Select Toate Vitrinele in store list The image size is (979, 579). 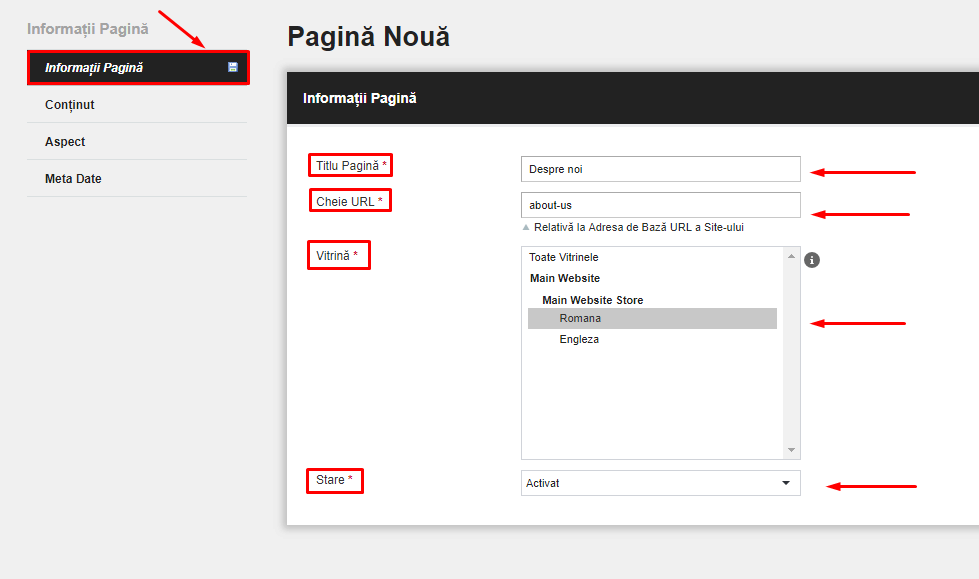[652, 257]
